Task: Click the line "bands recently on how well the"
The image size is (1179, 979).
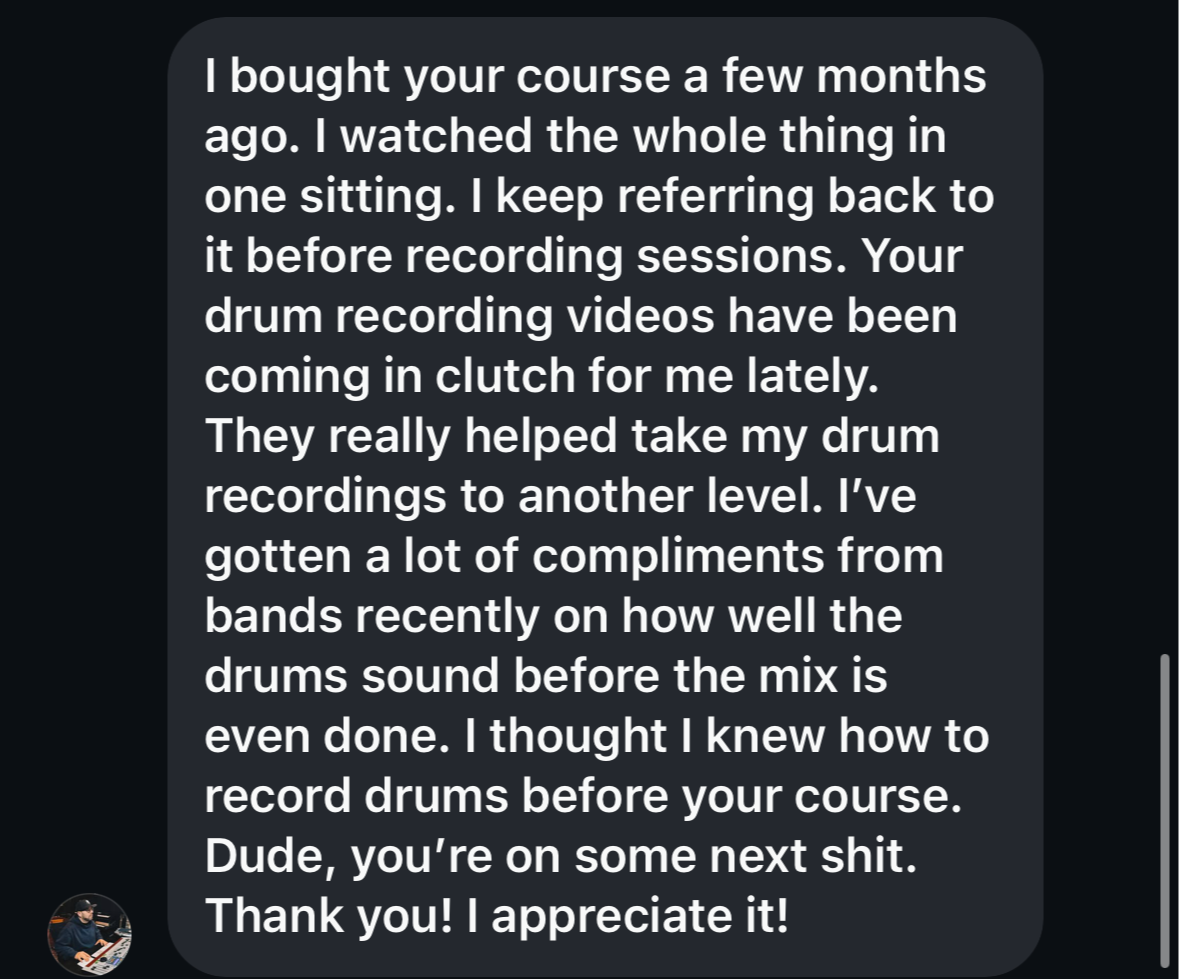Action: click(x=553, y=616)
